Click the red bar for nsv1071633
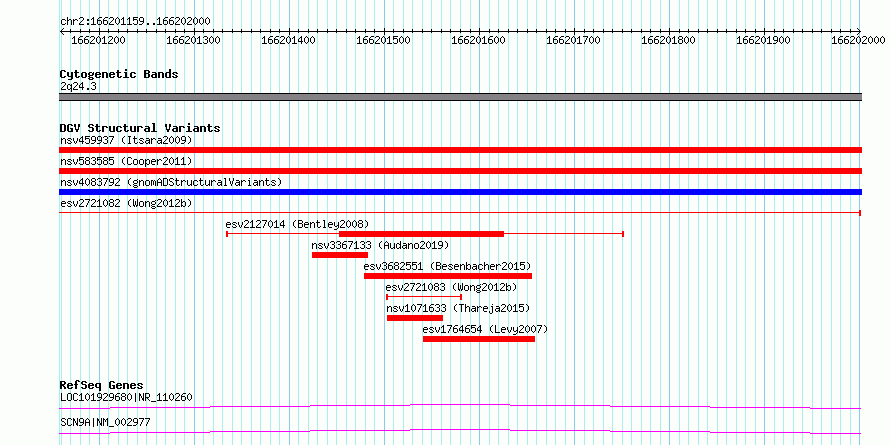 click(x=415, y=318)
